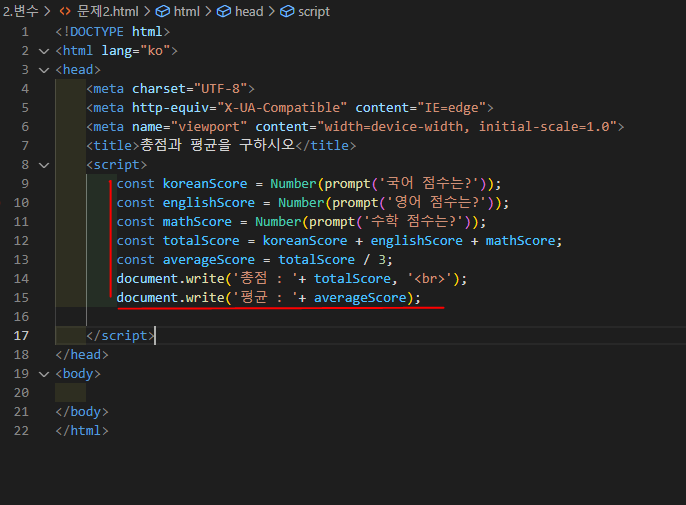Click 'totalScore' declaration on line 12
The image size is (686, 505).
pos(201,241)
